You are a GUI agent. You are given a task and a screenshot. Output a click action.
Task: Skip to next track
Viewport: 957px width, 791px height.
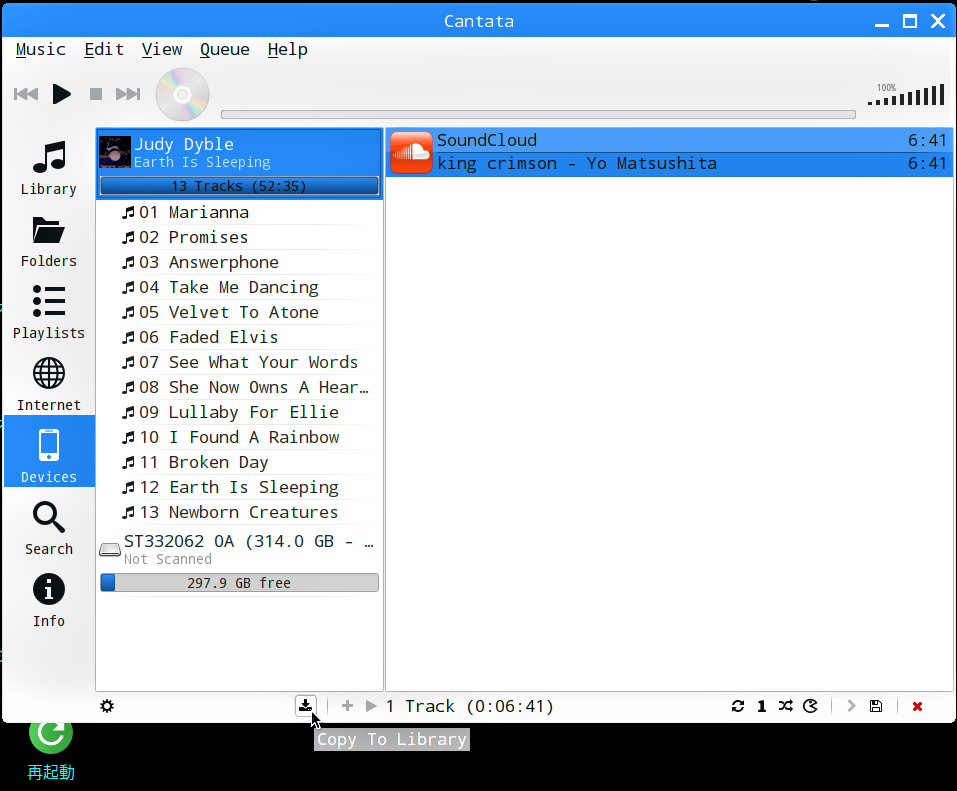[x=128, y=94]
